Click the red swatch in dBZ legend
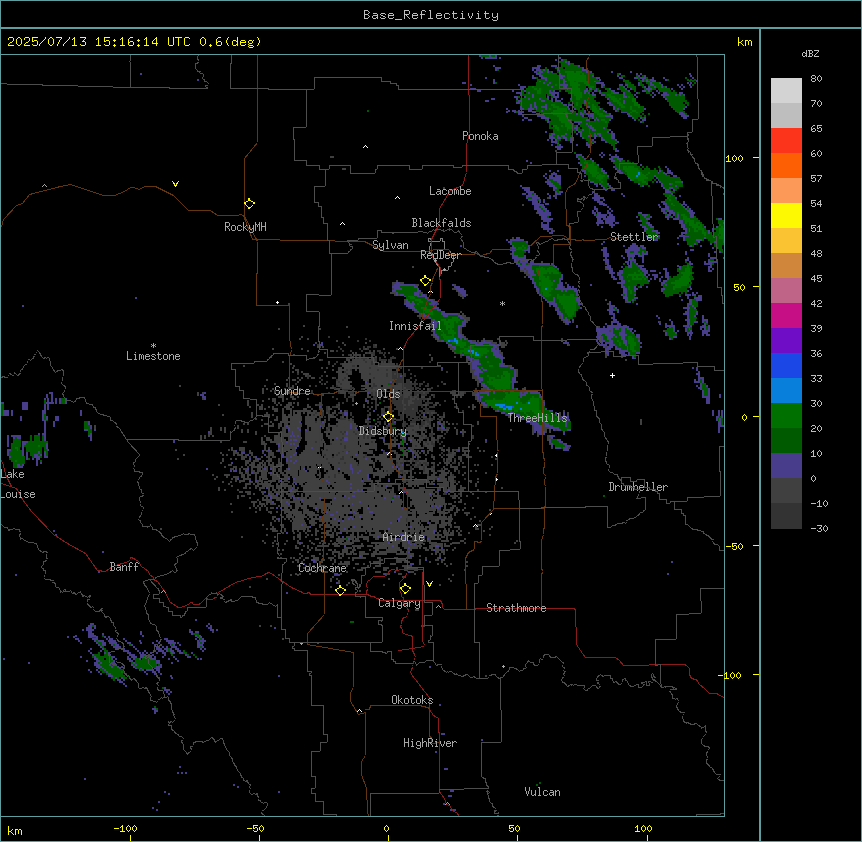The image size is (862, 842). click(x=786, y=140)
